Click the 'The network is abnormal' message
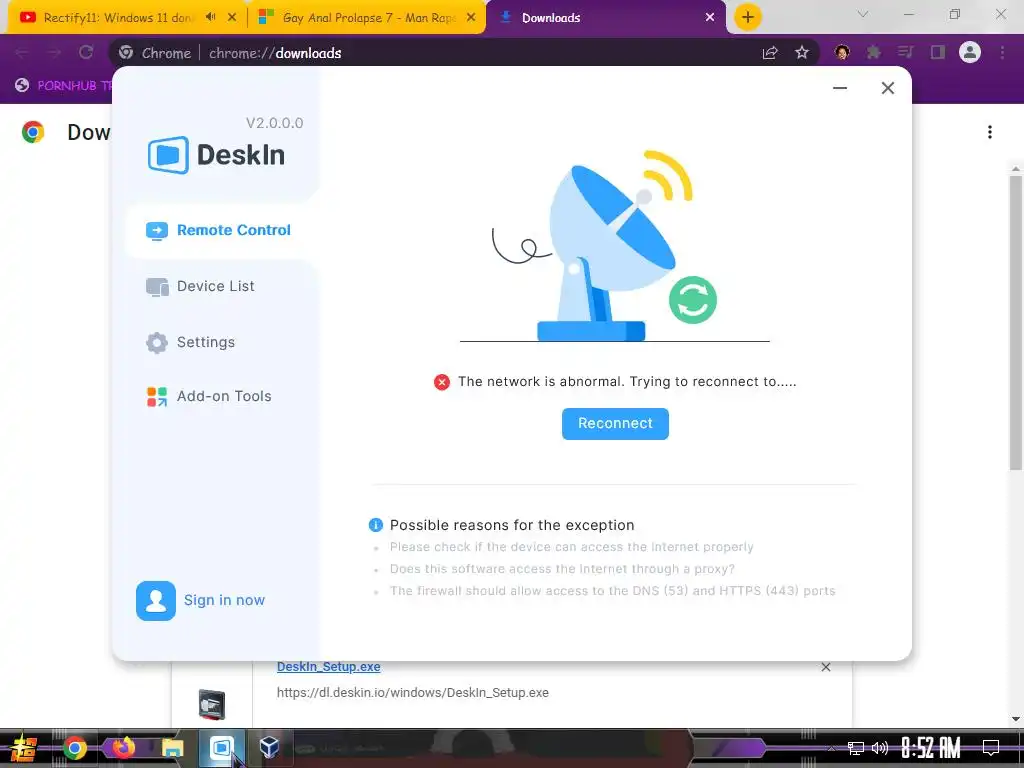 coord(627,382)
